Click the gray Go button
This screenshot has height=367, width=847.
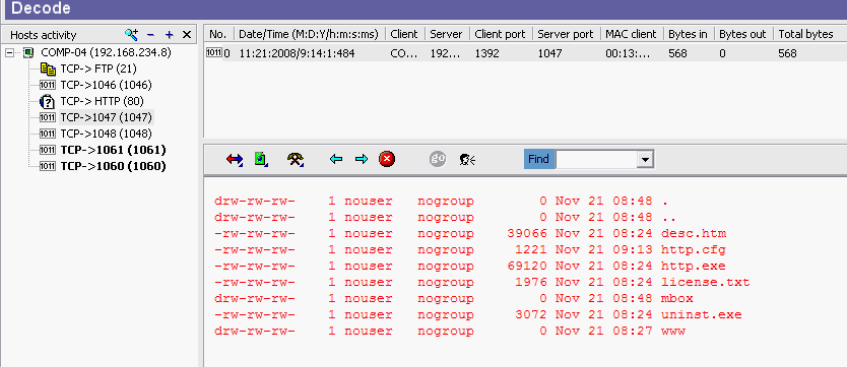coord(438,159)
